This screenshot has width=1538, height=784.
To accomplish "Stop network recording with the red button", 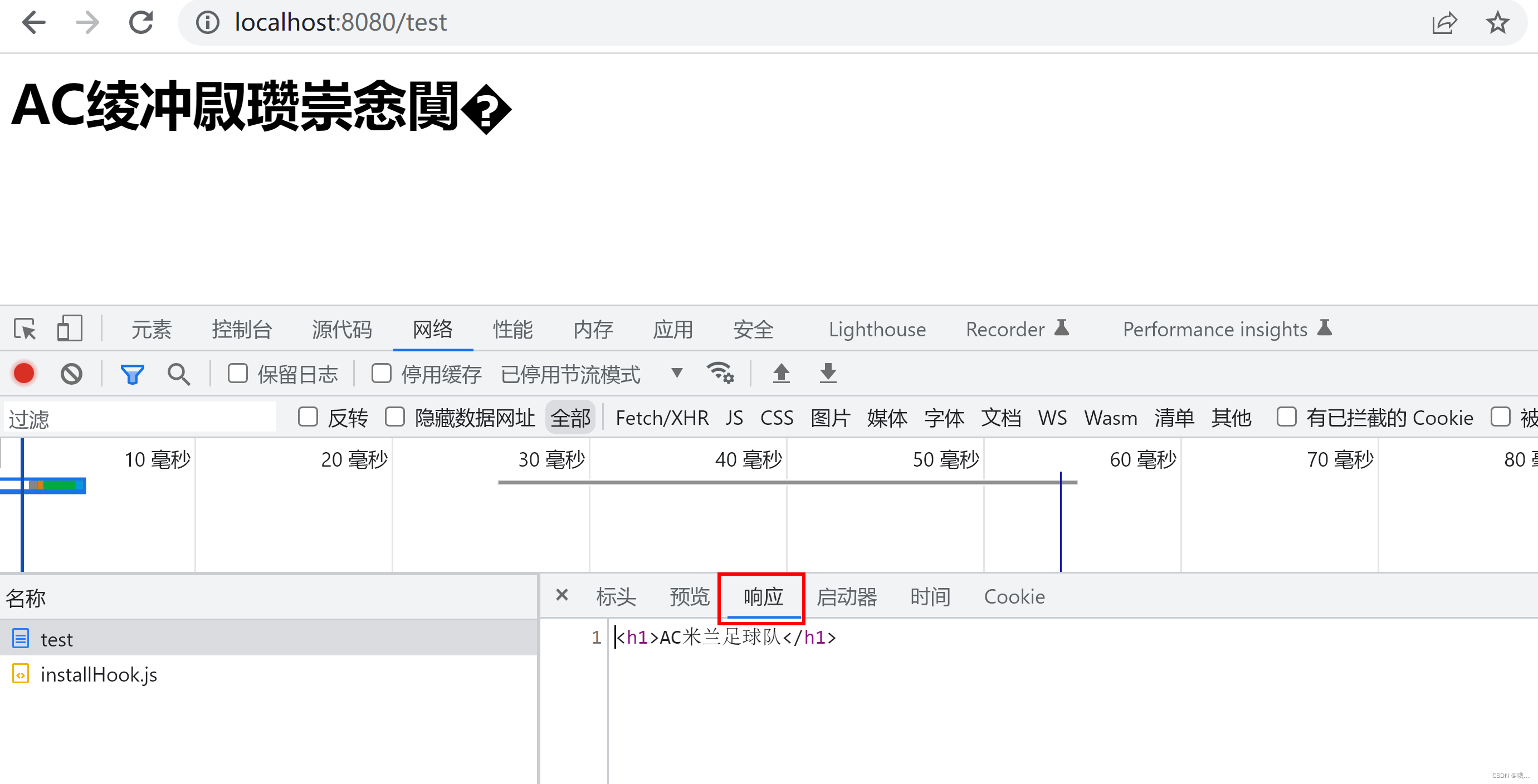I will pyautogui.click(x=24, y=374).
